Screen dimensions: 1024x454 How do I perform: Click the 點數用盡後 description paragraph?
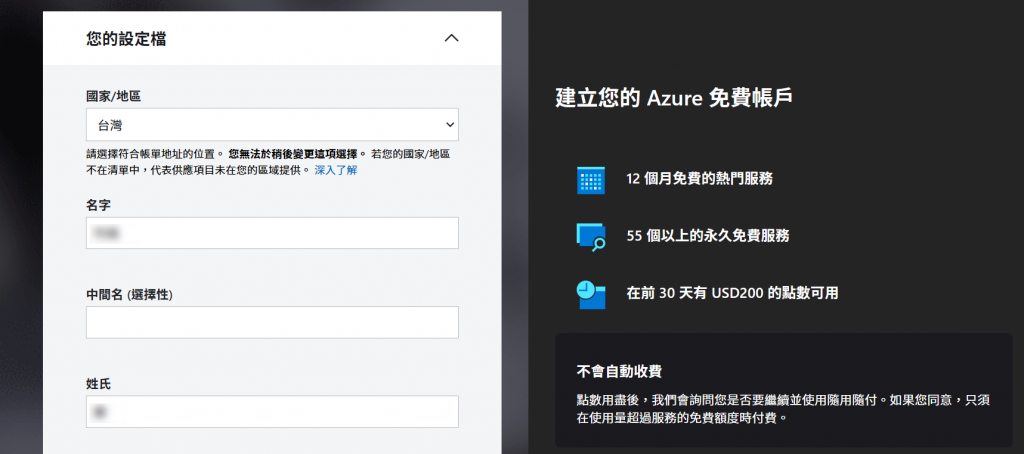(x=783, y=408)
